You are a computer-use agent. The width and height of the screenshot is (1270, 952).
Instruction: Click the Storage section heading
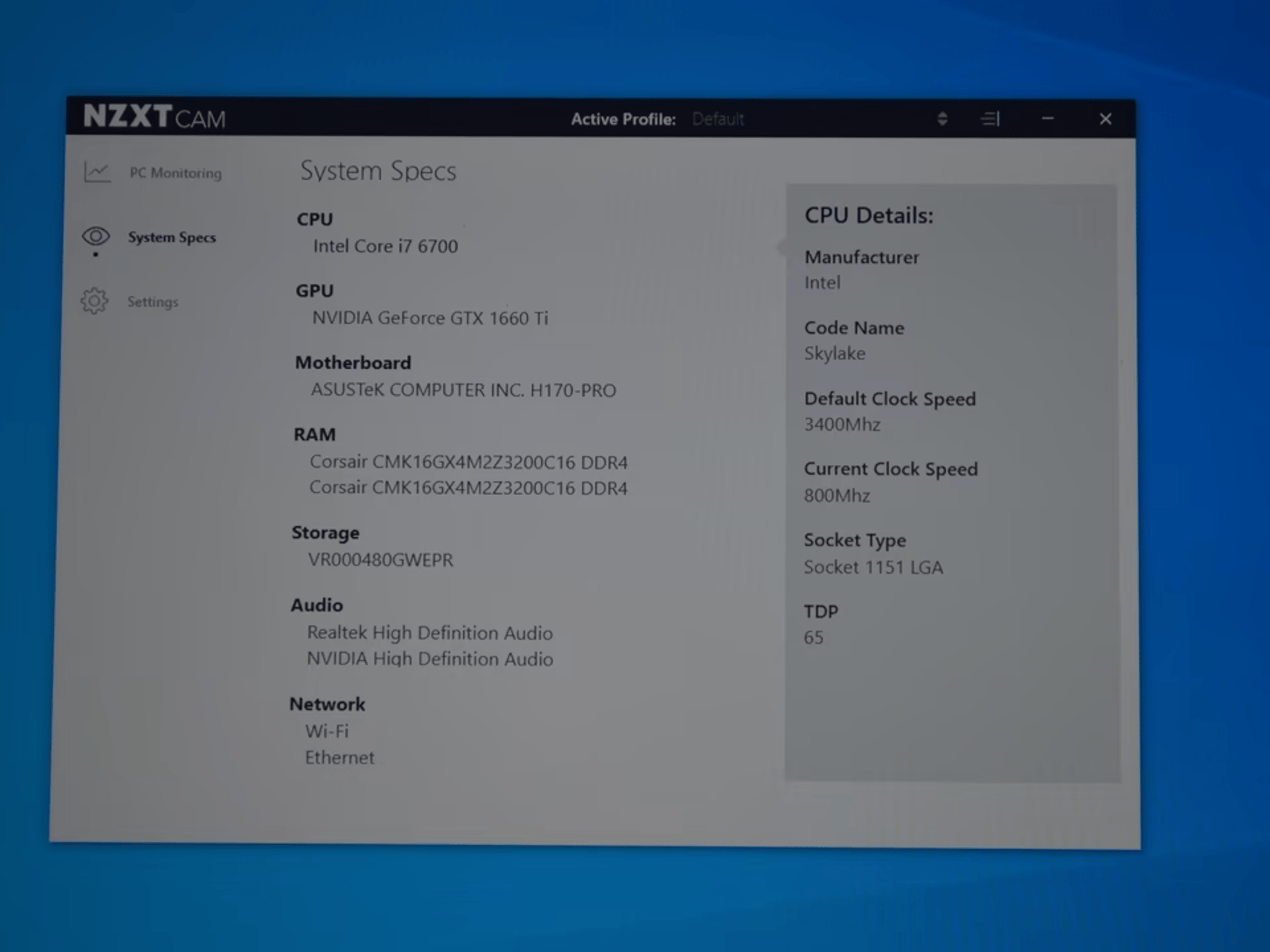326,533
